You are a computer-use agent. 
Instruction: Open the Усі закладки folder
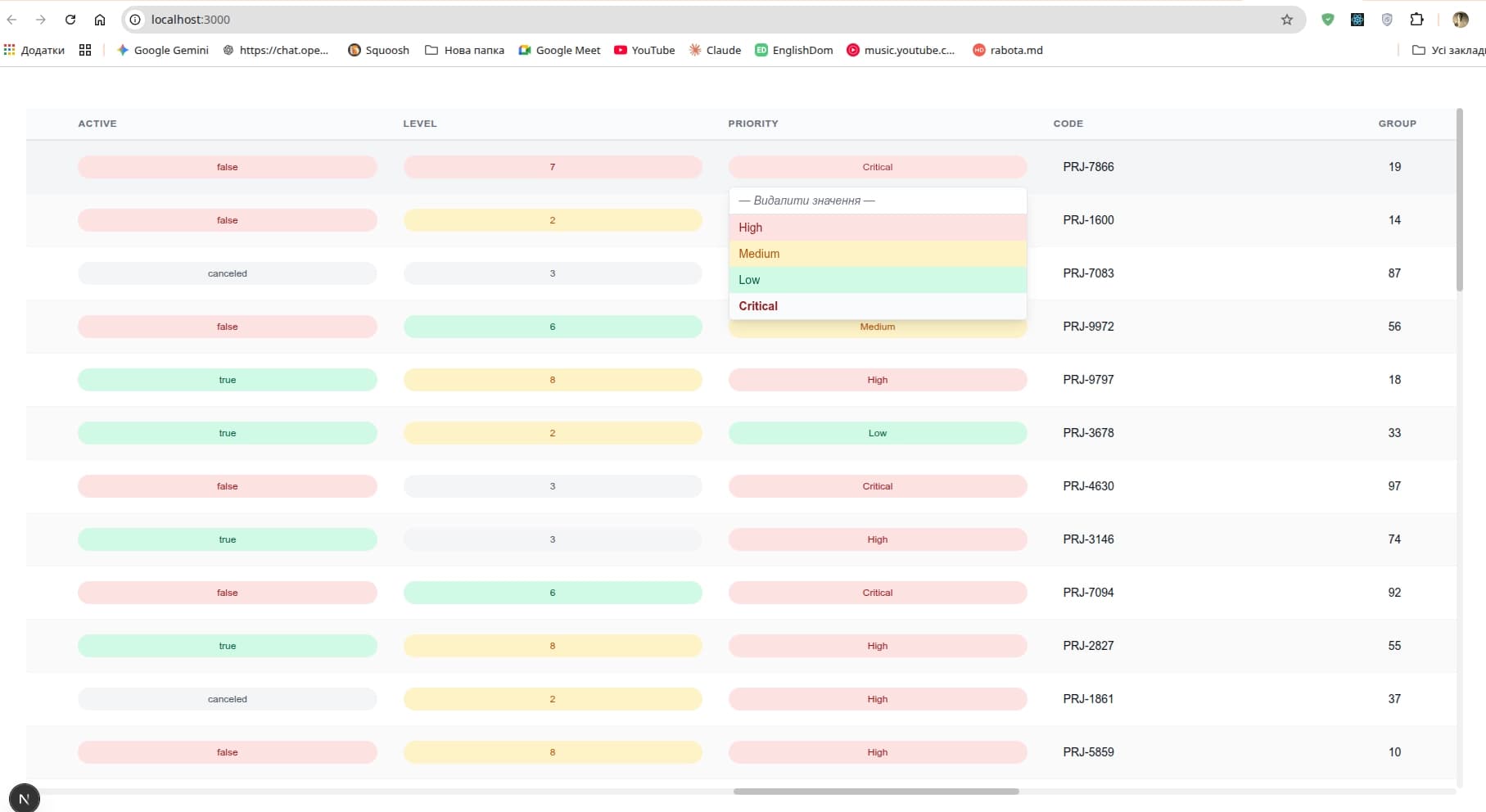[1449, 50]
